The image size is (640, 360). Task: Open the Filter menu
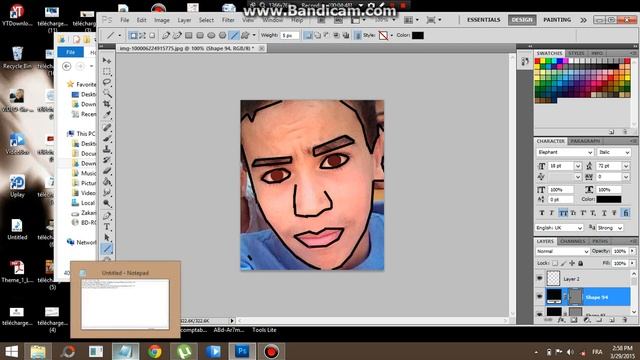(x=228, y=20)
